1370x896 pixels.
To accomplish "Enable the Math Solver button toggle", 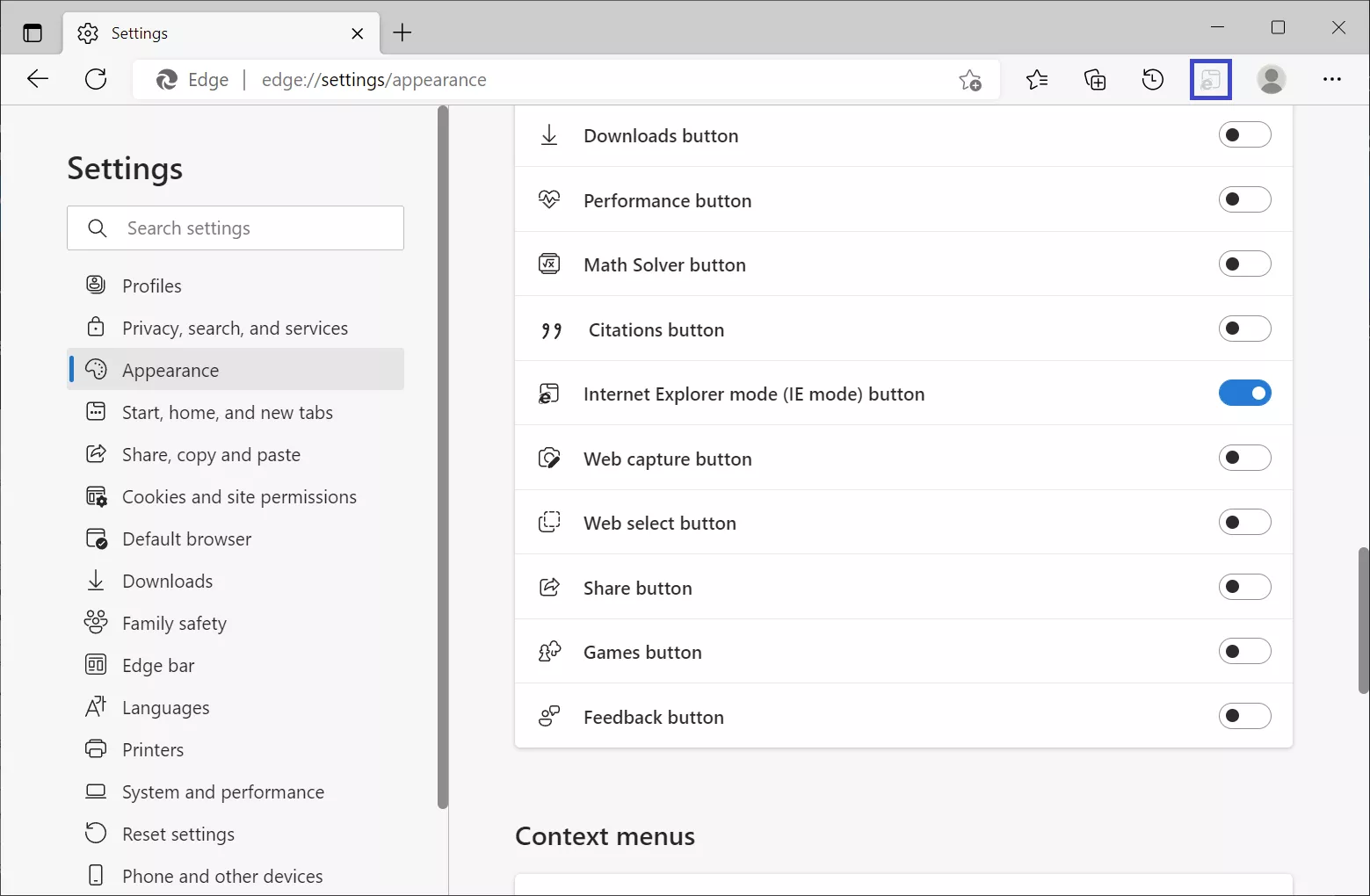I will [x=1244, y=264].
